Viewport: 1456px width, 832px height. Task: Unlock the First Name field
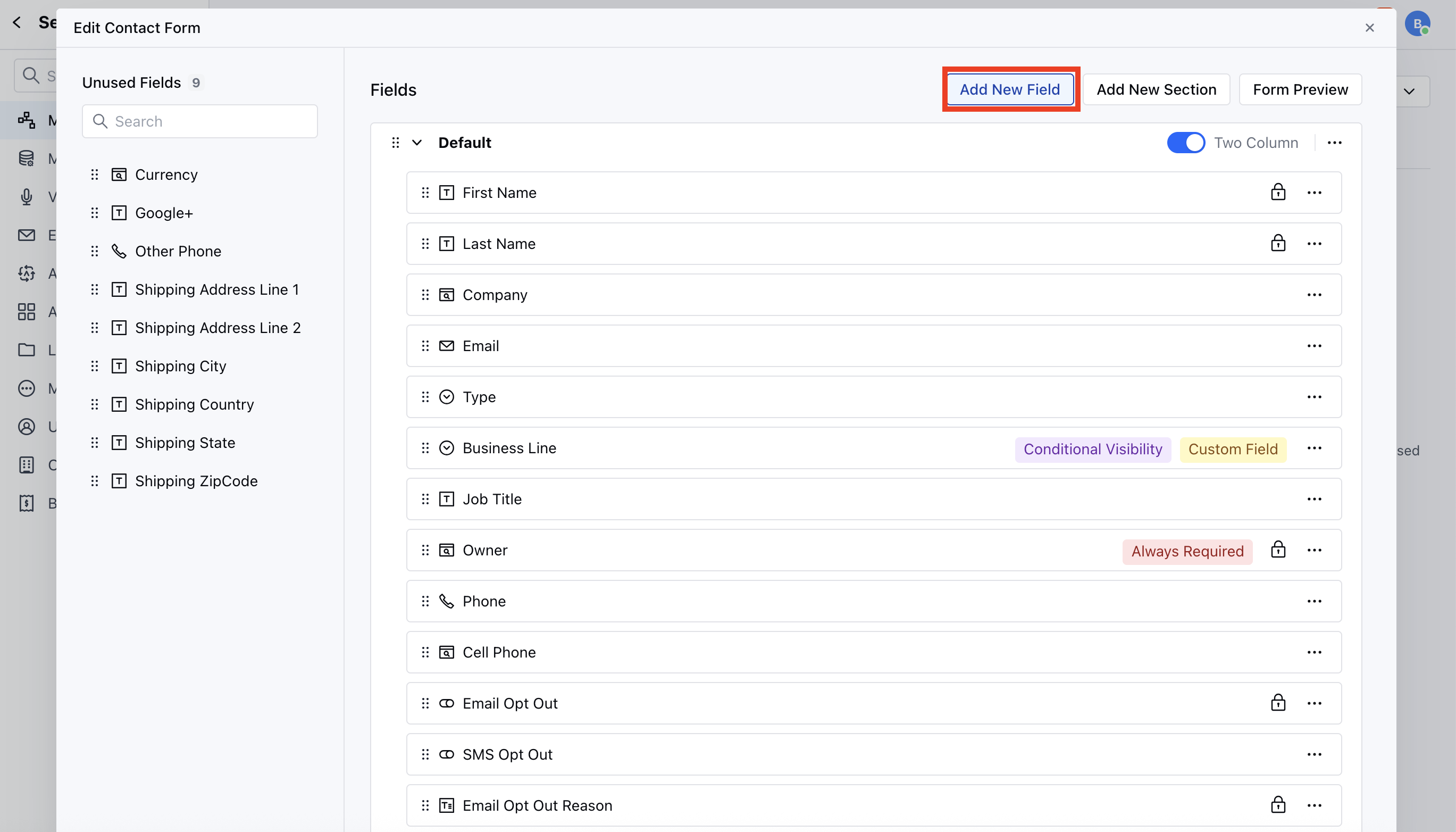[1278, 192]
